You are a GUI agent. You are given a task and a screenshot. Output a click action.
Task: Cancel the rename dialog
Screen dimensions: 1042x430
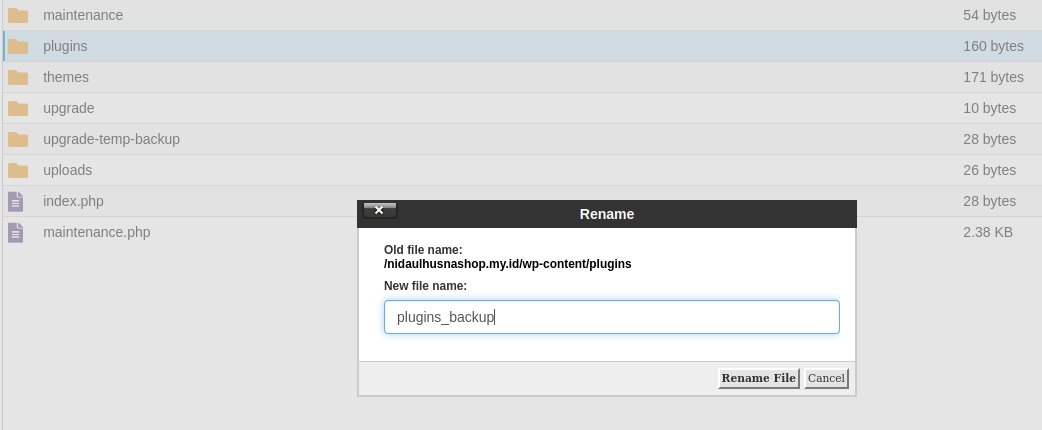pos(826,378)
